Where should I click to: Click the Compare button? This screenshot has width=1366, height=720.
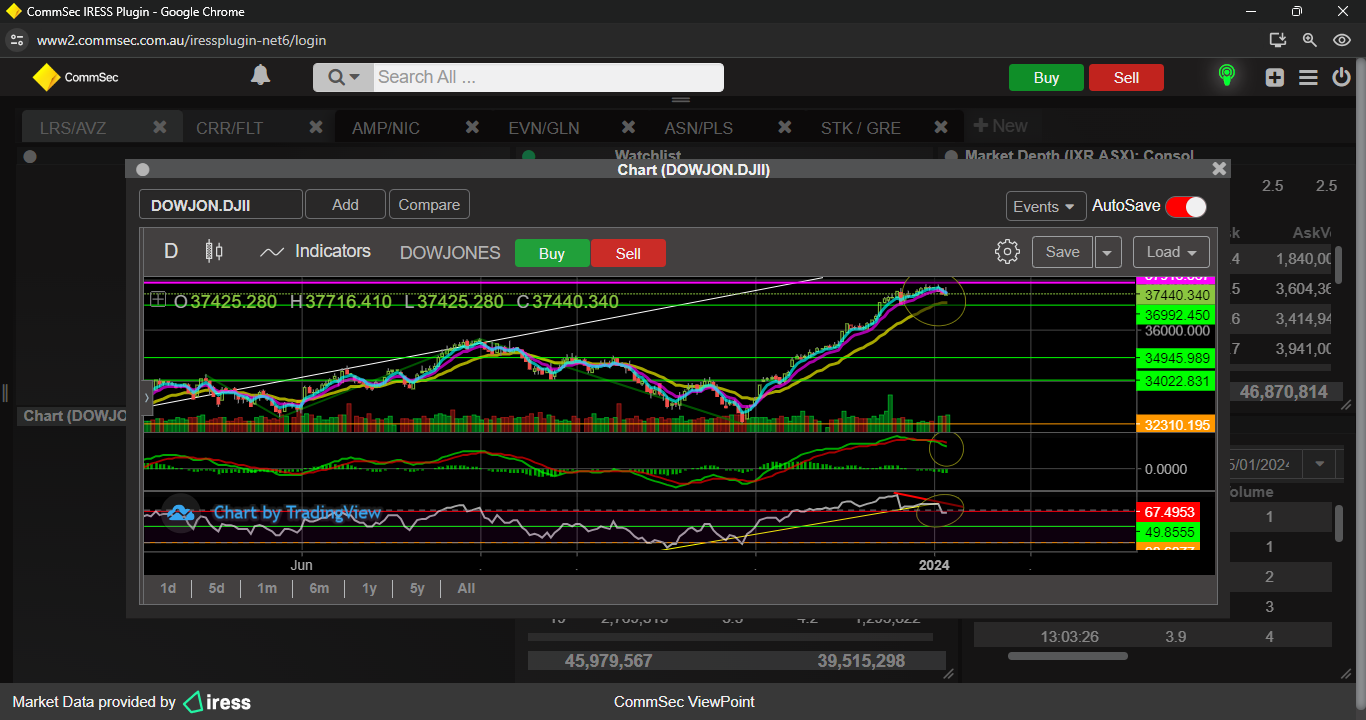pos(429,204)
